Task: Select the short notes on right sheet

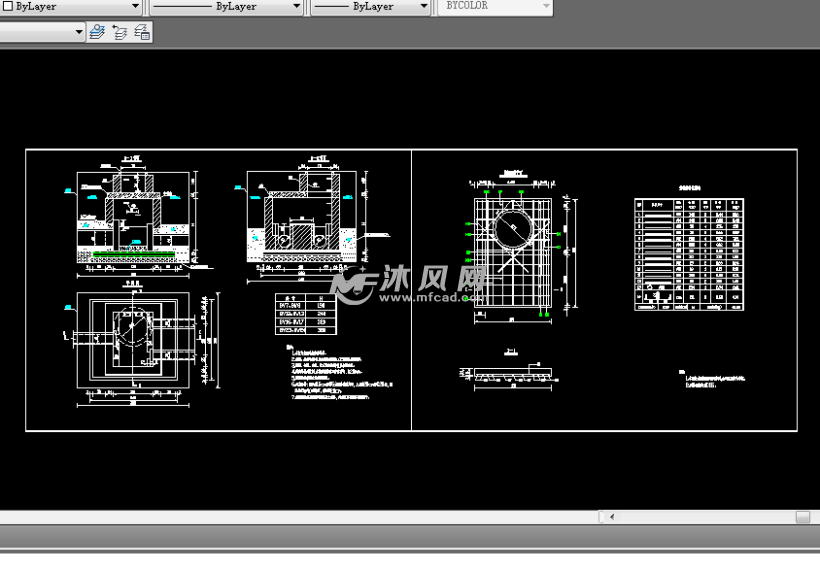Action: point(715,378)
